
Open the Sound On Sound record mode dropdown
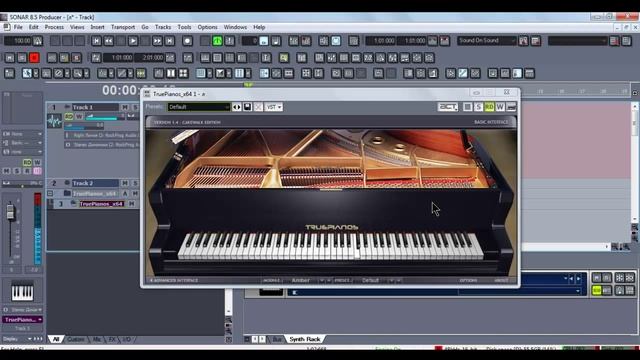coord(487,40)
